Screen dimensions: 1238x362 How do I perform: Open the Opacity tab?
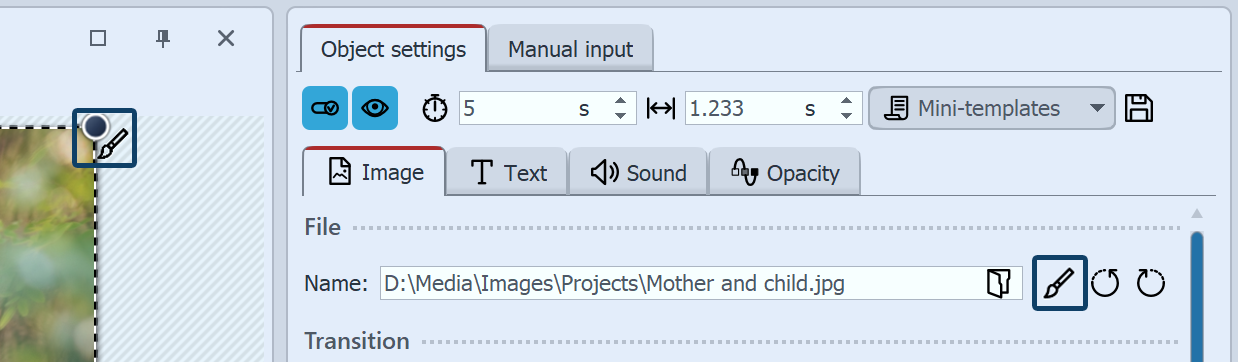click(x=784, y=173)
